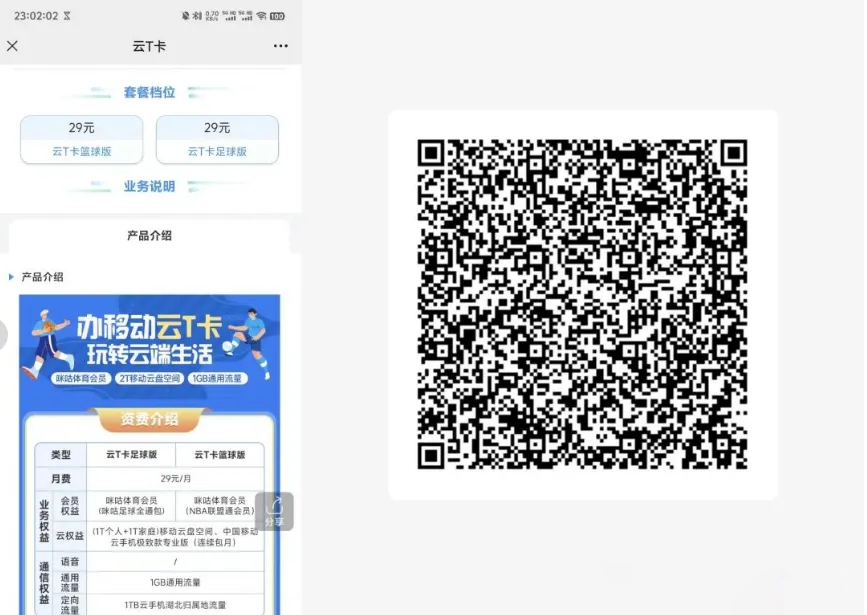Tap the Wi-Fi icon in status bar

coord(261,16)
